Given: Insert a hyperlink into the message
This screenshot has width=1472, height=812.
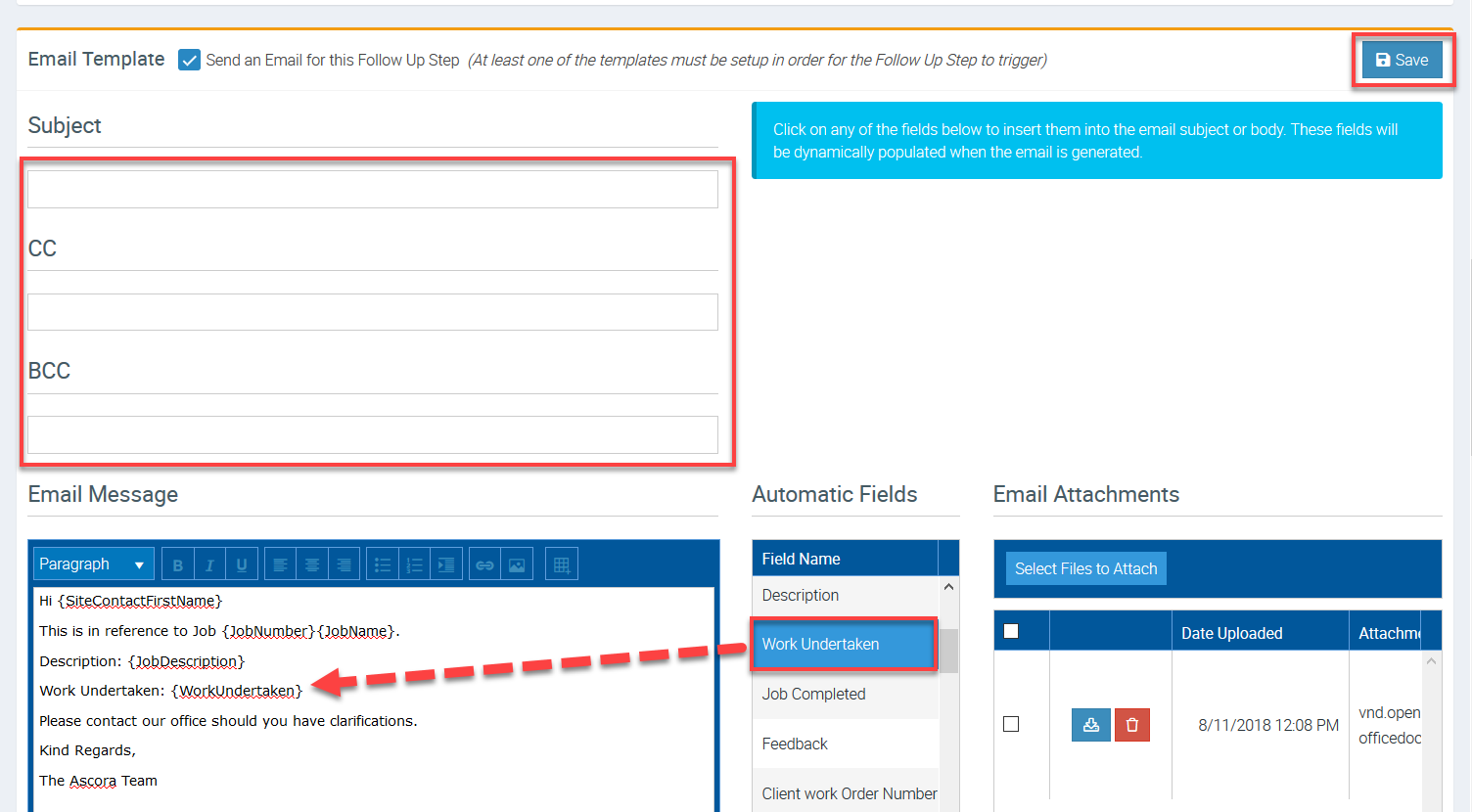Looking at the screenshot, I should [484, 564].
